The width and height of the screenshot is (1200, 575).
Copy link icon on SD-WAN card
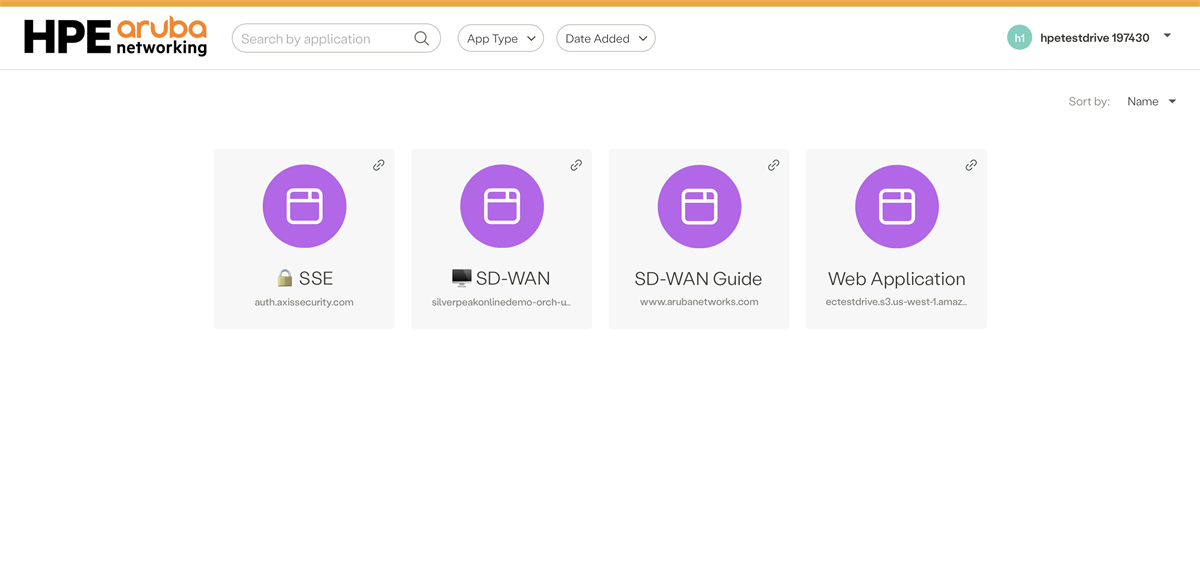coord(576,165)
